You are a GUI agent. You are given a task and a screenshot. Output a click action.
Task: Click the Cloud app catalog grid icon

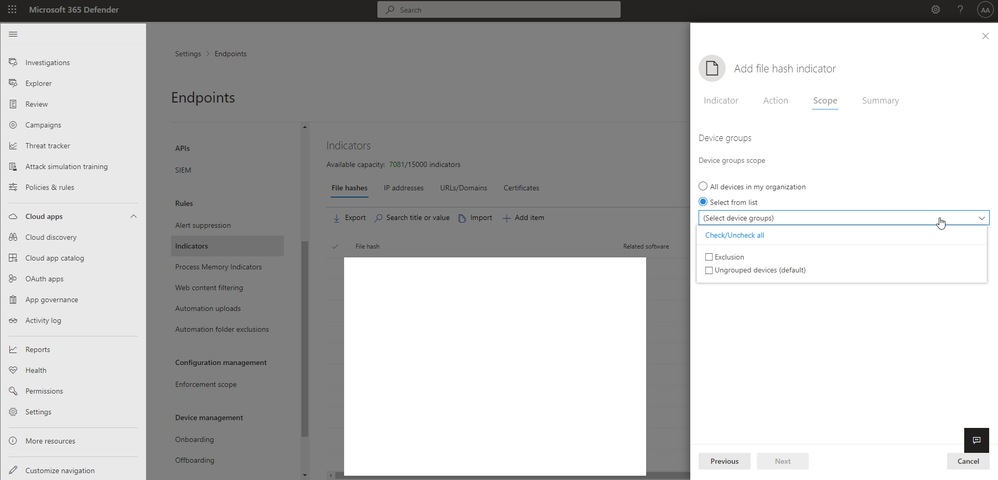click(13, 258)
